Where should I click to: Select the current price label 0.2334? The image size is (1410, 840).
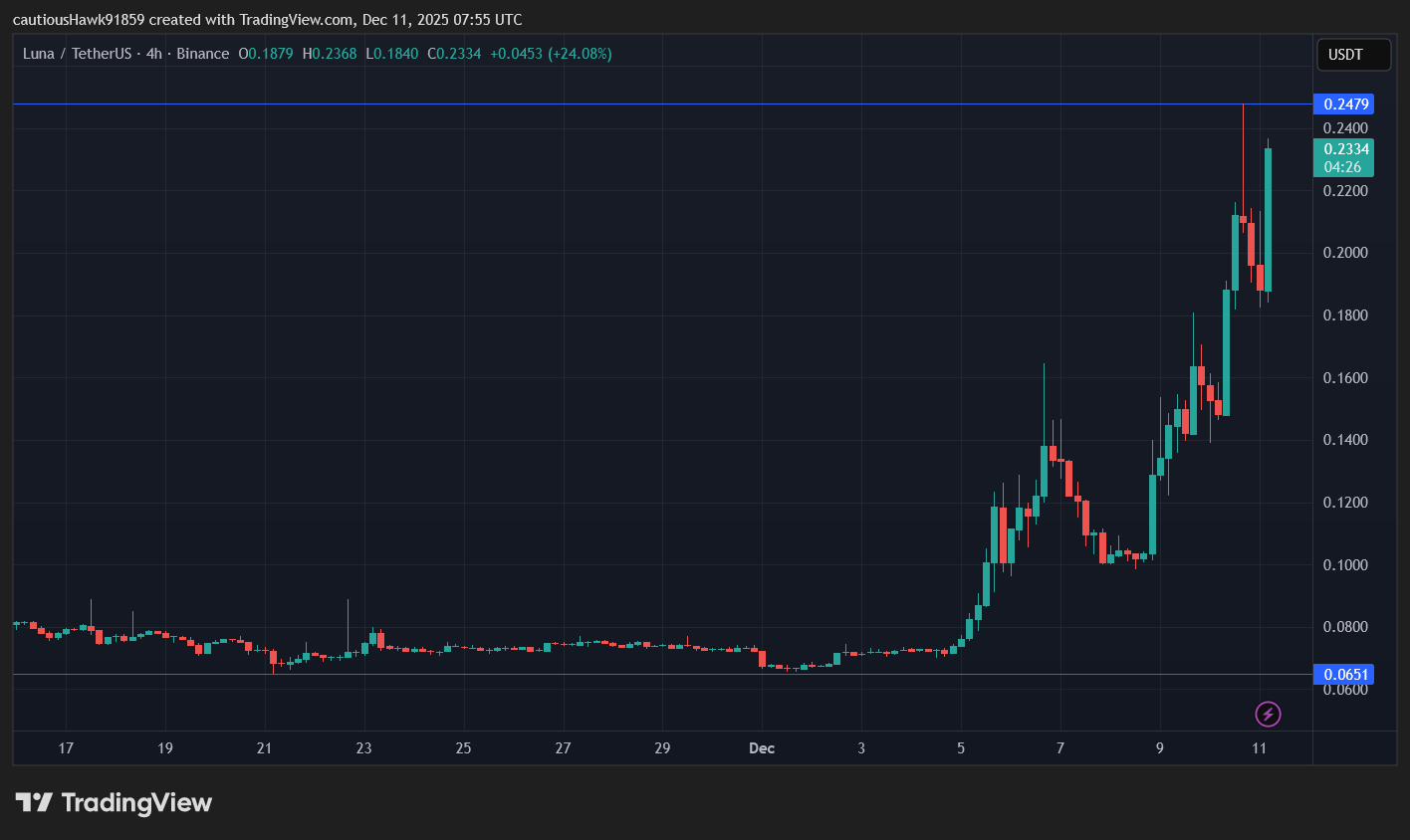point(1344,149)
